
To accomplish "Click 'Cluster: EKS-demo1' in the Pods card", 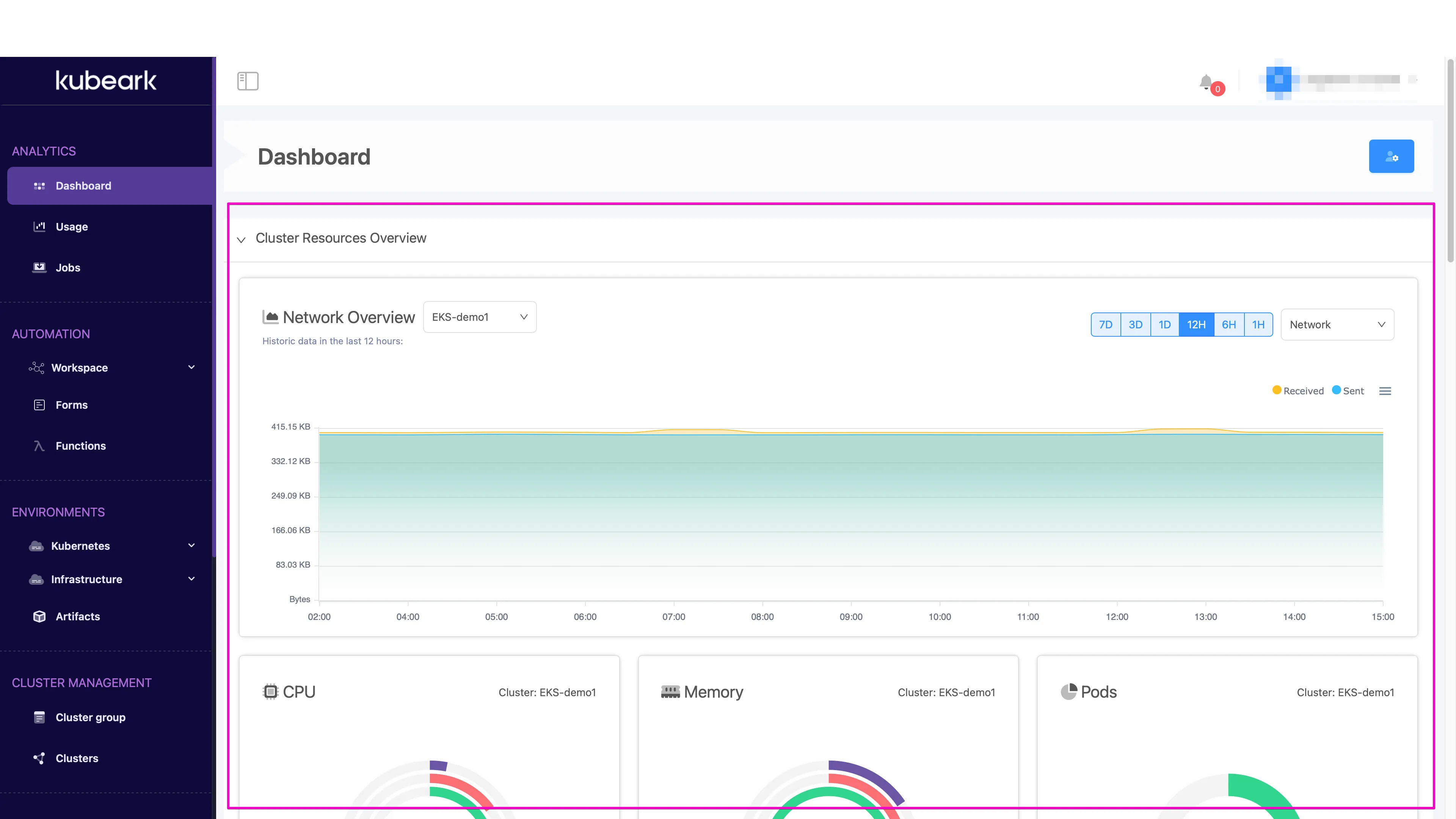I will 1345,692.
